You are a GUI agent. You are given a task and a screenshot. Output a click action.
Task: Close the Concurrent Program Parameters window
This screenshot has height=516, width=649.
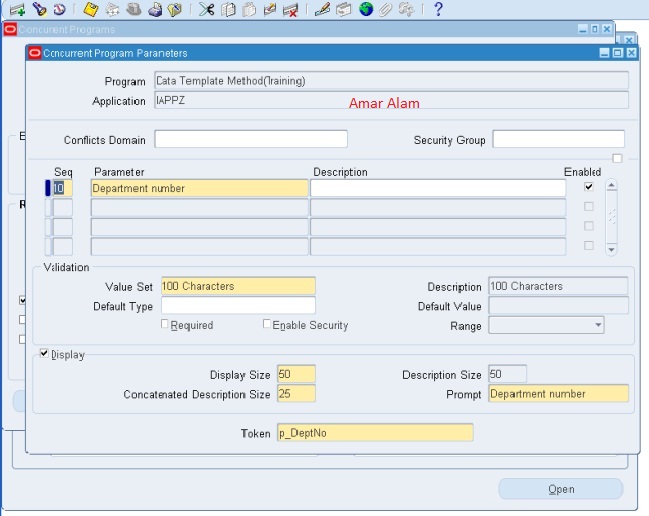click(631, 53)
